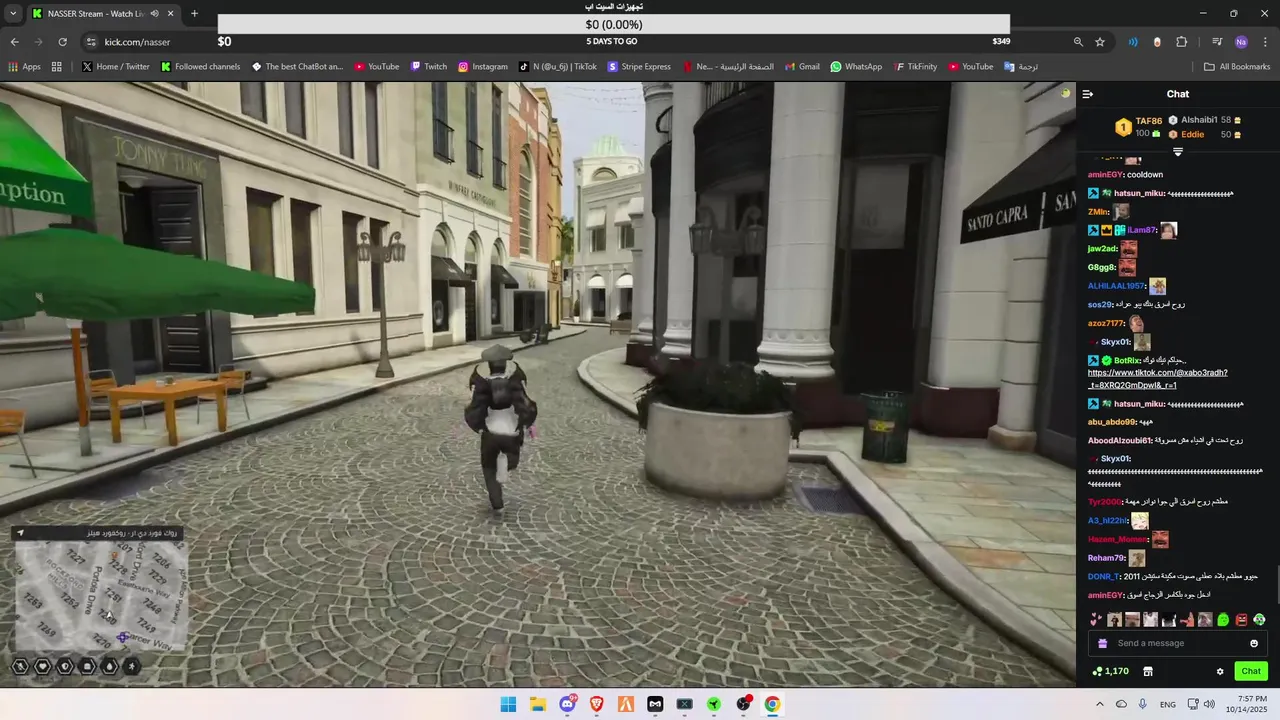Click the GTA minimap in stream
This screenshot has width=1280, height=720.
click(x=100, y=596)
